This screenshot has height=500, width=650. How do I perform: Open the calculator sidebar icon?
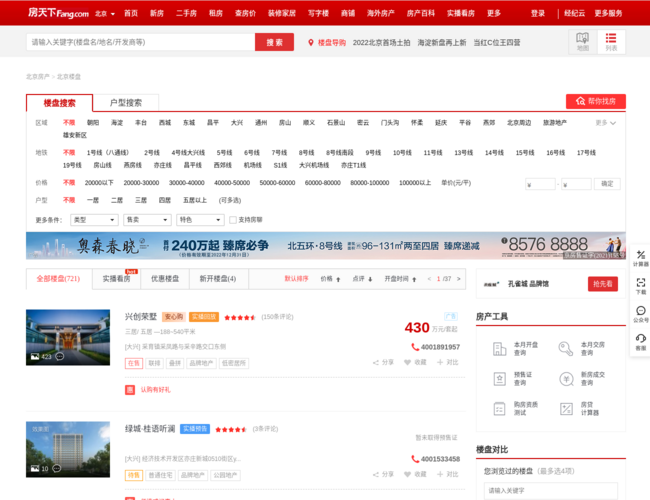point(641,255)
